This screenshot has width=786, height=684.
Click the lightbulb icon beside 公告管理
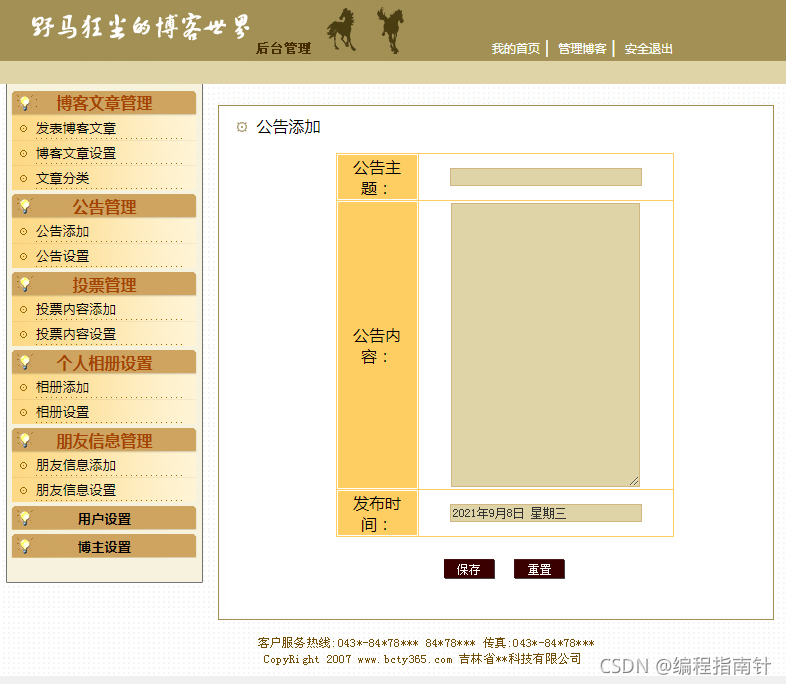(x=25, y=206)
